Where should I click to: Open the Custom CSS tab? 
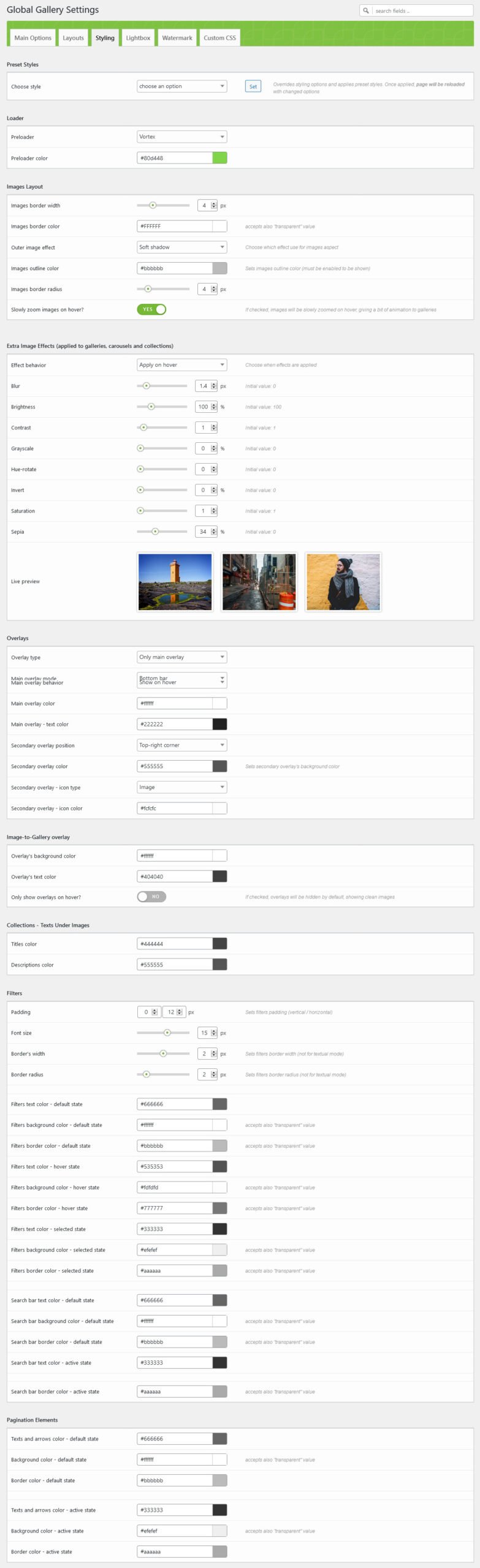pyautogui.click(x=219, y=38)
